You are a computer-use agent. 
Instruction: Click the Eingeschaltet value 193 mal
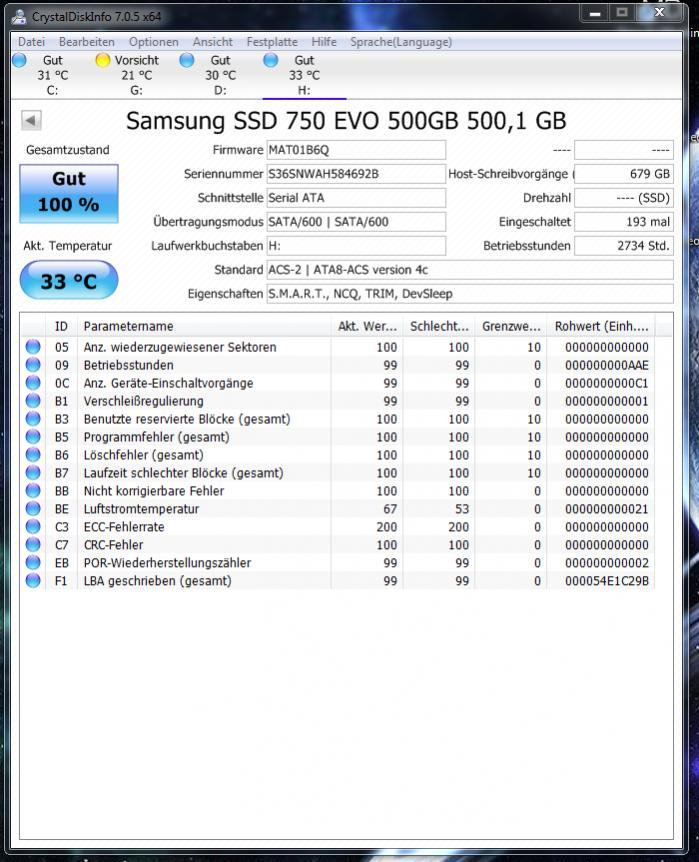624,222
